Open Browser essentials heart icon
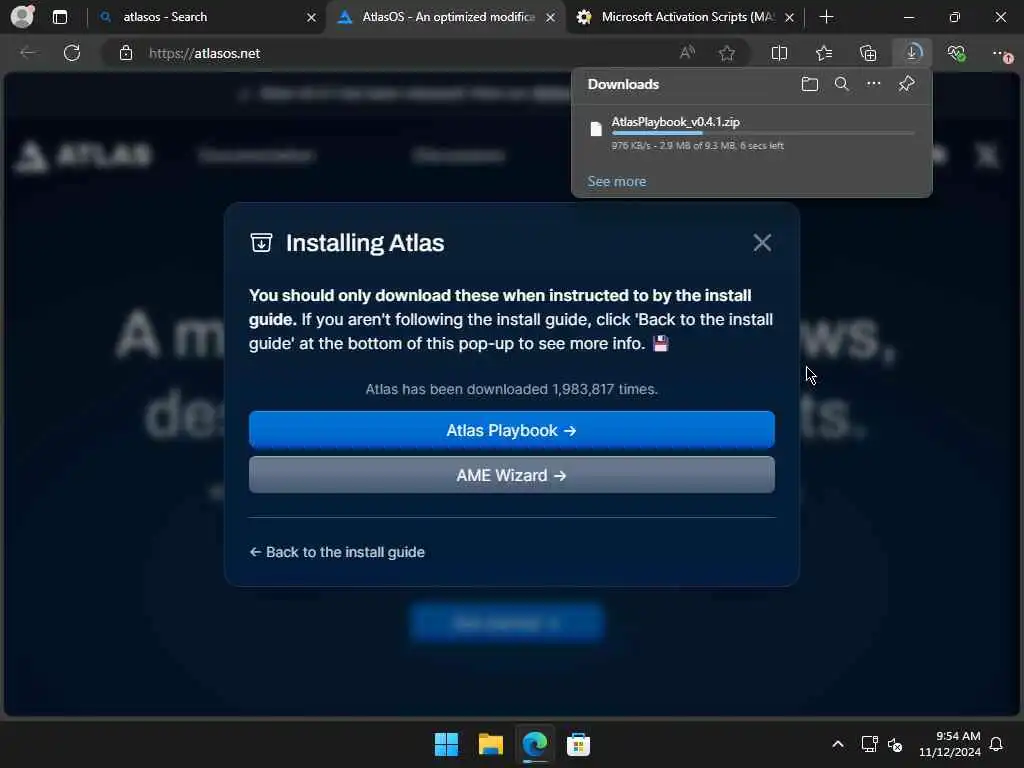This screenshot has height=768, width=1024. click(957, 53)
